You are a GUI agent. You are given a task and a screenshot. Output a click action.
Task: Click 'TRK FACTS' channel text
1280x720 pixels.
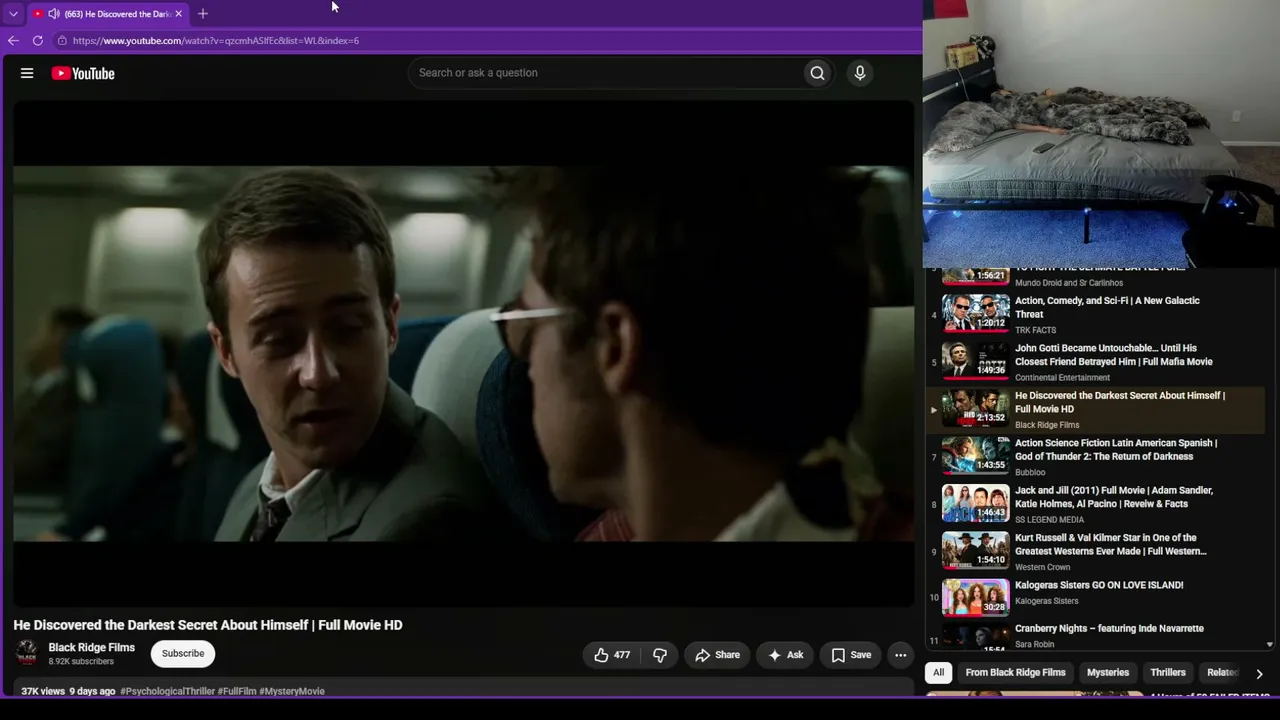pyautogui.click(x=1035, y=330)
